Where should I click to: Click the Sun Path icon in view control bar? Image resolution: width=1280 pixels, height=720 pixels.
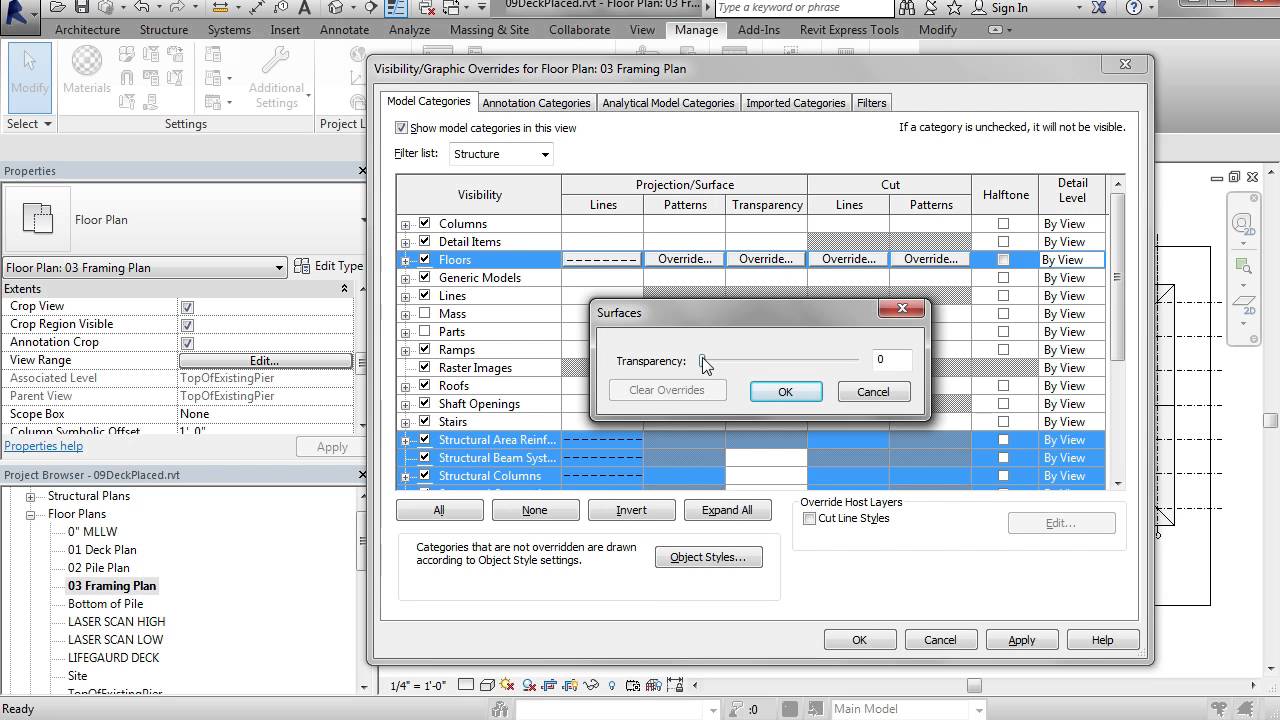506,685
